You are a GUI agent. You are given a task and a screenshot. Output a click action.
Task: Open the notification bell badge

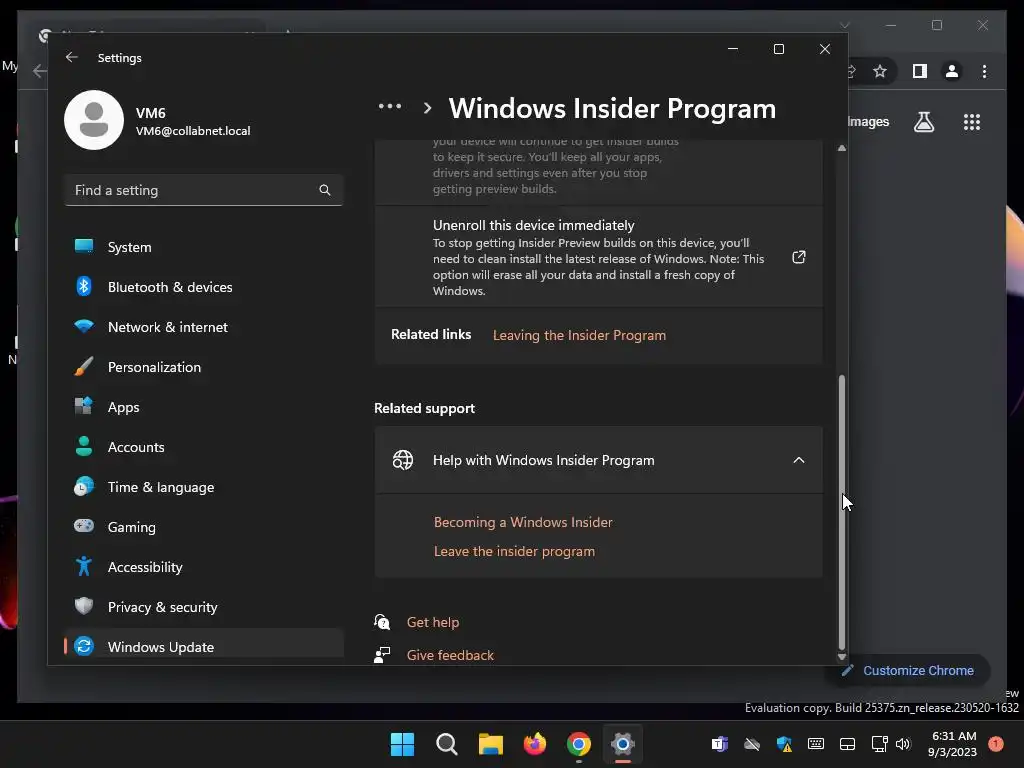coord(996,743)
